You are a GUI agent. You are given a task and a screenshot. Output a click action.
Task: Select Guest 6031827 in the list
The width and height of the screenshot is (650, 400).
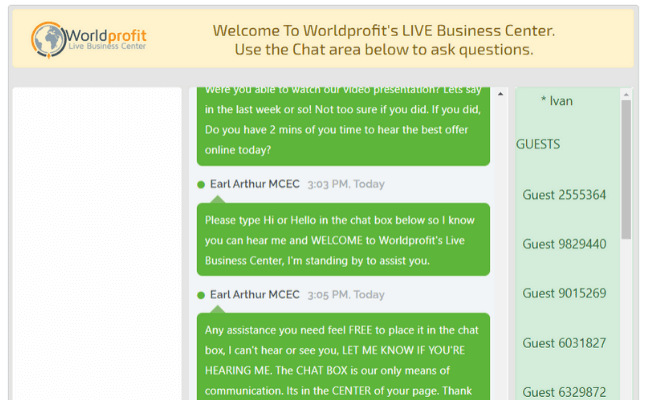(564, 343)
